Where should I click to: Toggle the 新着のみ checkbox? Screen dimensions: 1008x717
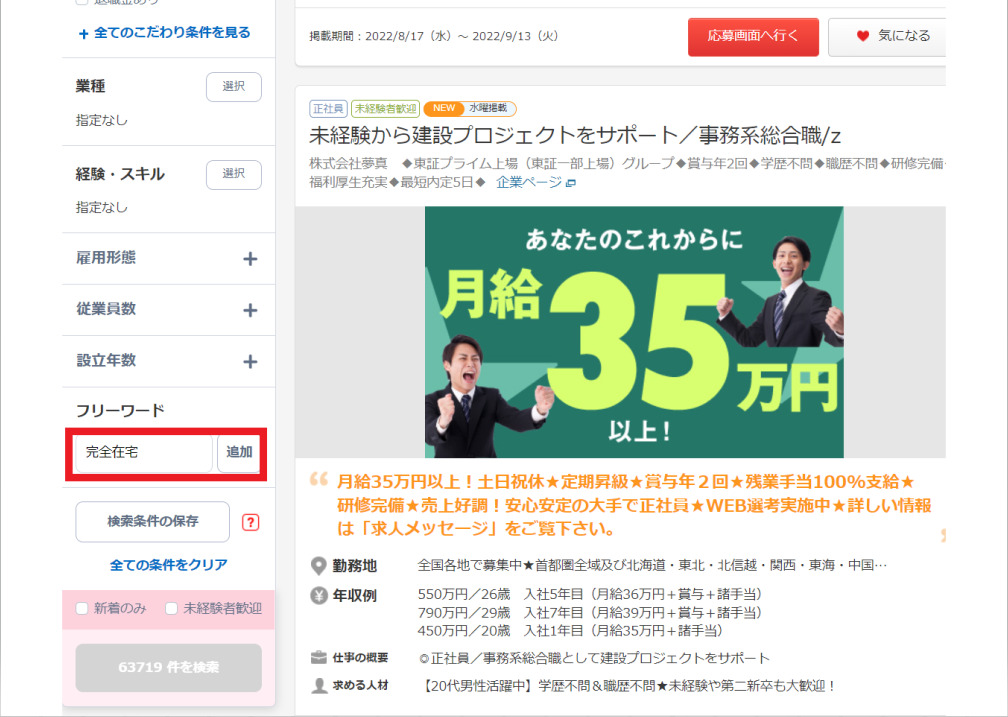click(82, 608)
